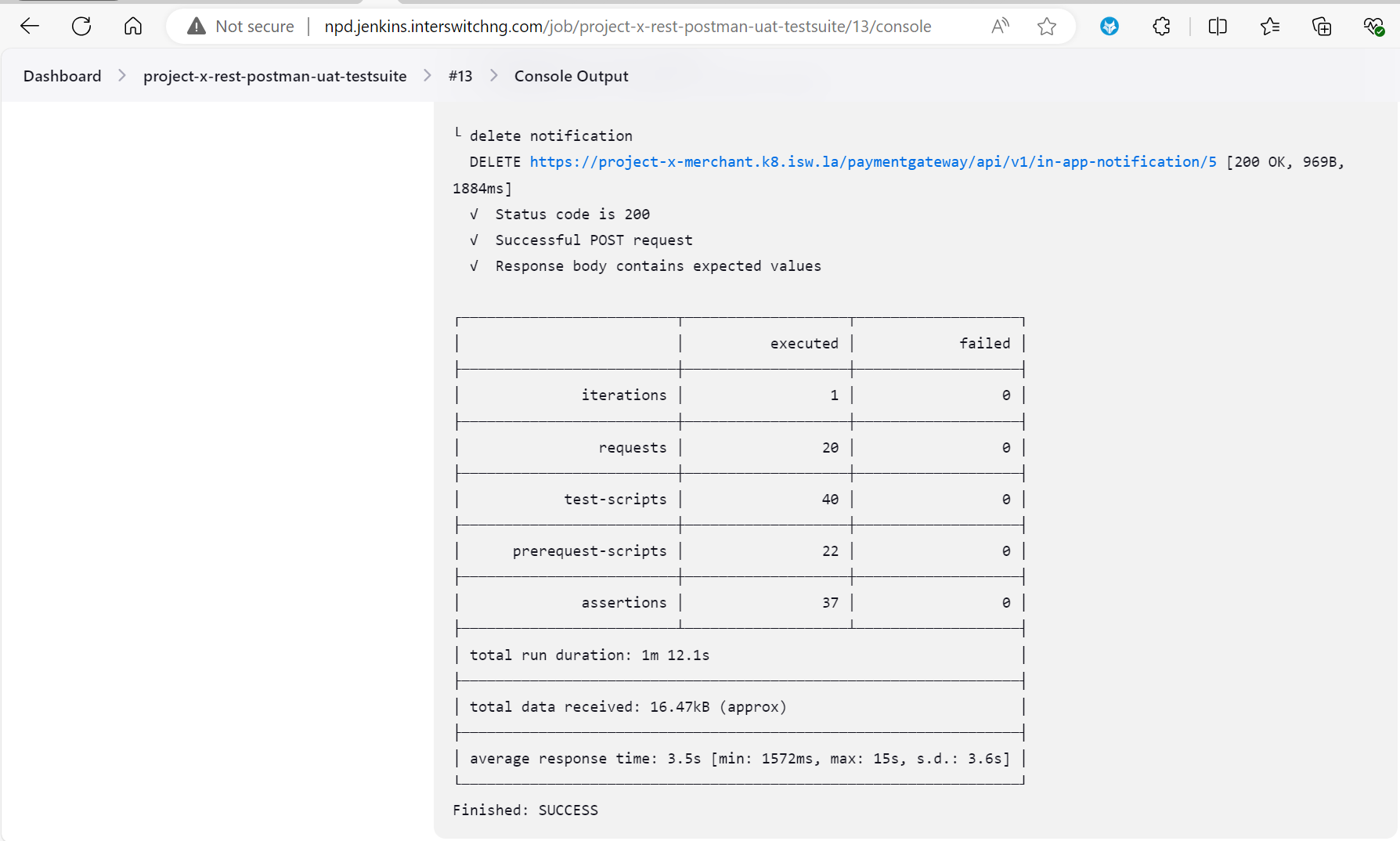The width and height of the screenshot is (1400, 841).
Task: Open the Extensions puzzle icon
Action: [1161, 27]
